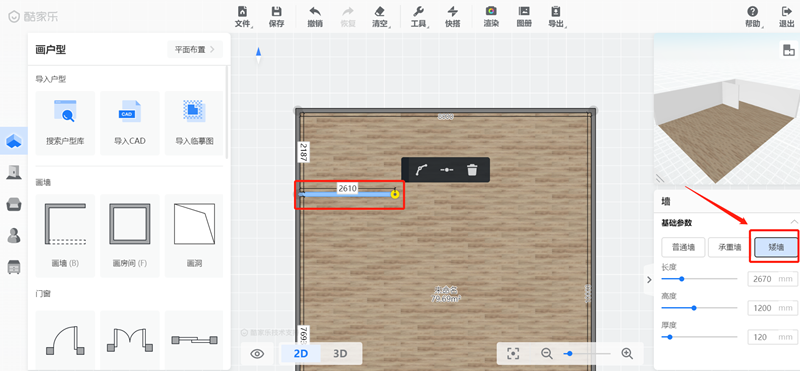Open the 导出 export menu

click(556, 17)
